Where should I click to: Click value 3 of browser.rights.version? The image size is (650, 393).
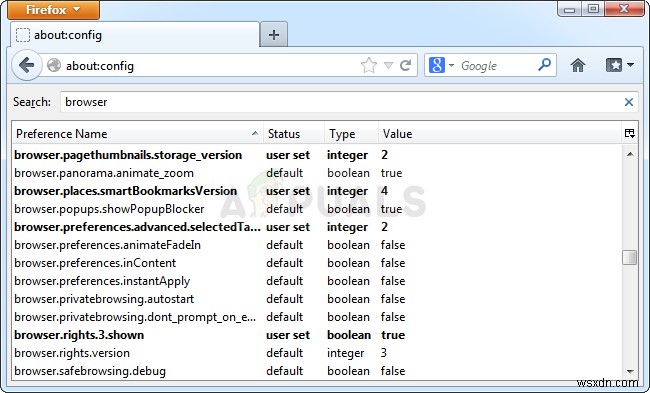click(x=384, y=353)
